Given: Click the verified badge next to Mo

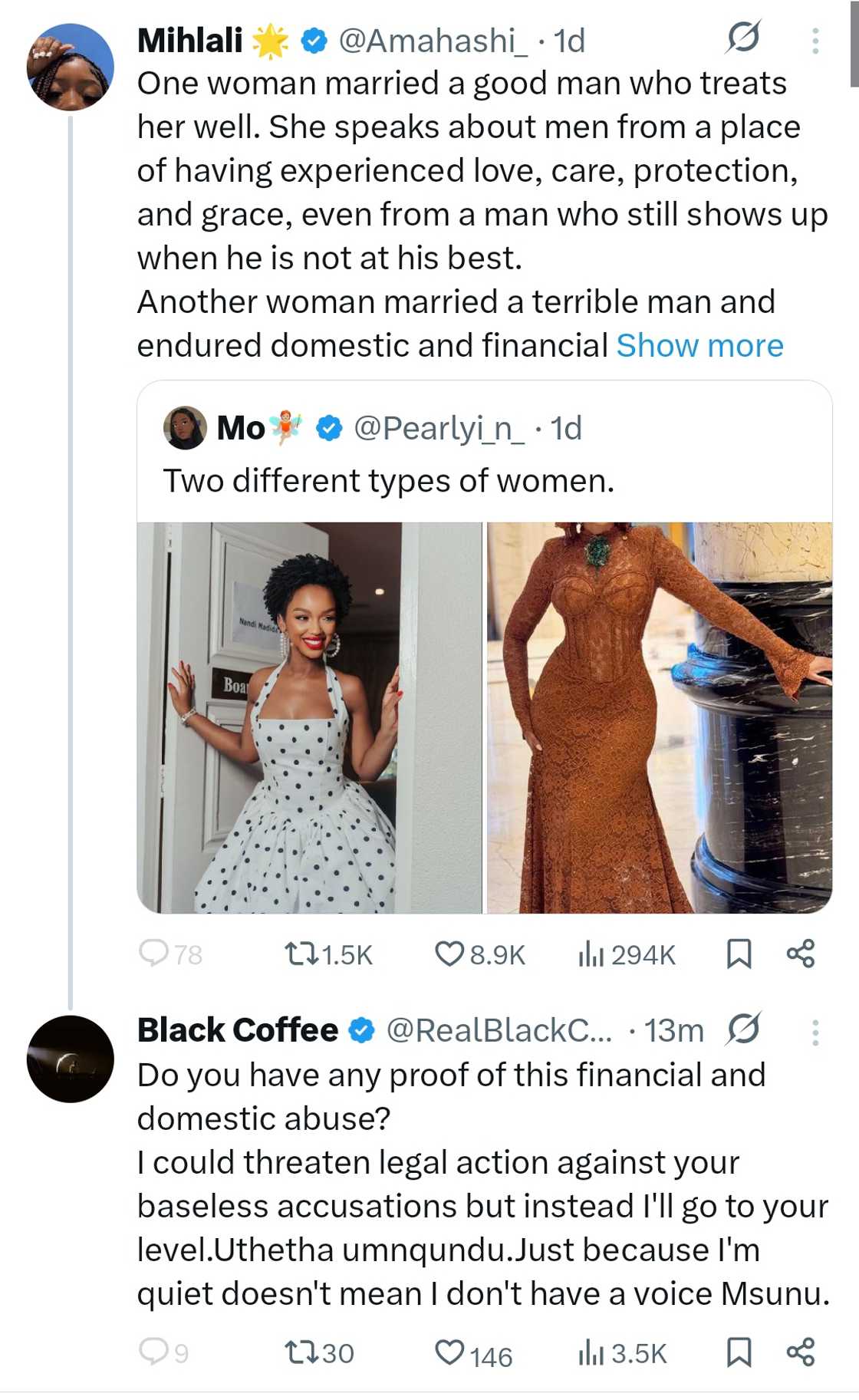Looking at the screenshot, I should [328, 430].
